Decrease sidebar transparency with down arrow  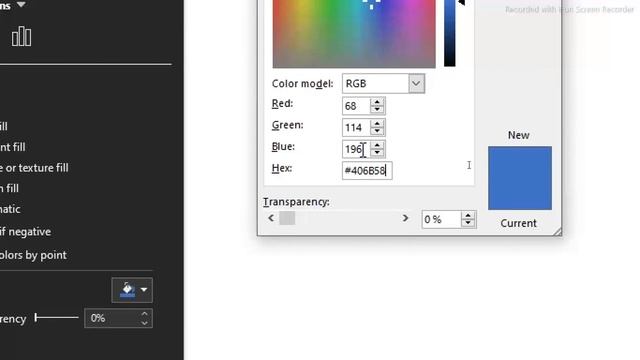(x=144, y=323)
